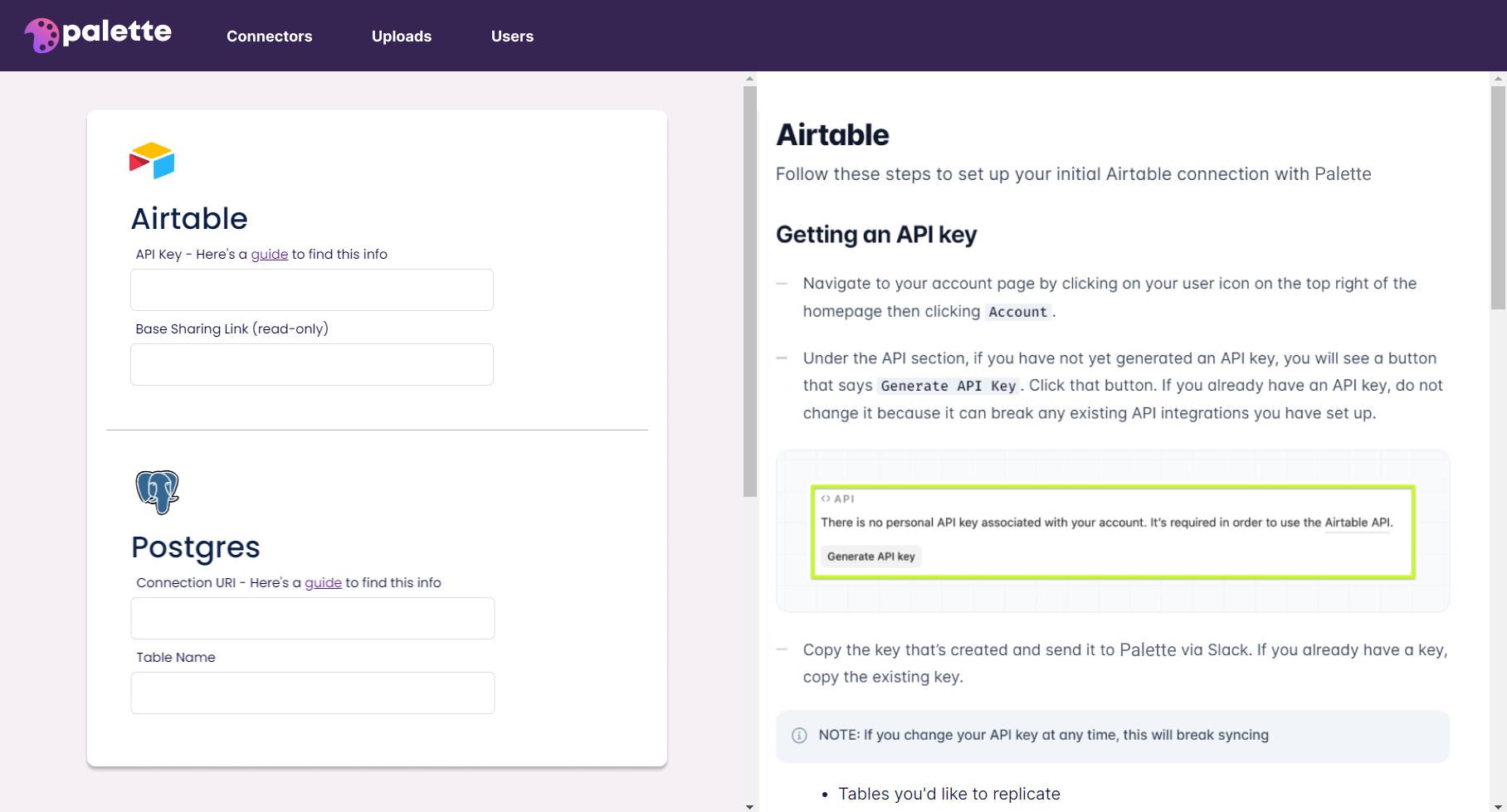
Task: Click the Airtable API link in the guide image
Action: tap(1358, 523)
